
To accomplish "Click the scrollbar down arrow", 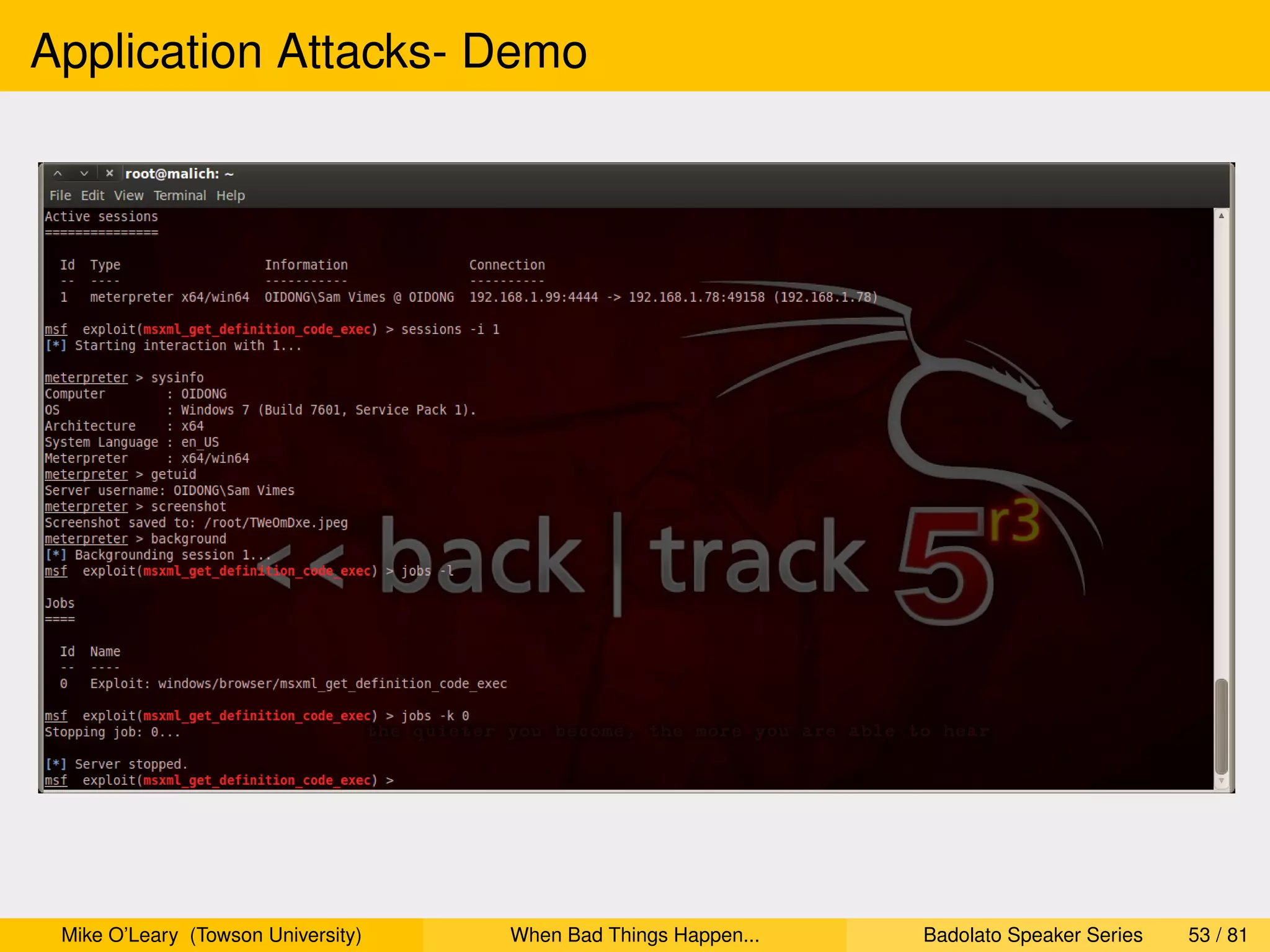I will click(1221, 781).
